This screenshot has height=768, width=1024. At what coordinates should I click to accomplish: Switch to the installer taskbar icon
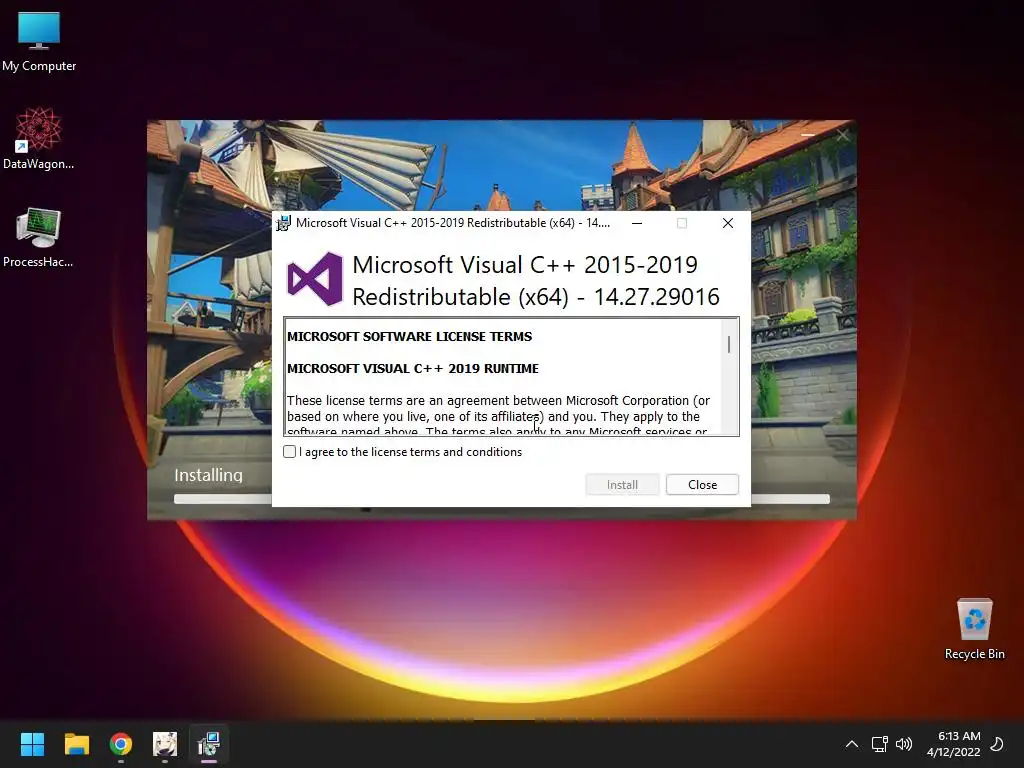pos(209,744)
